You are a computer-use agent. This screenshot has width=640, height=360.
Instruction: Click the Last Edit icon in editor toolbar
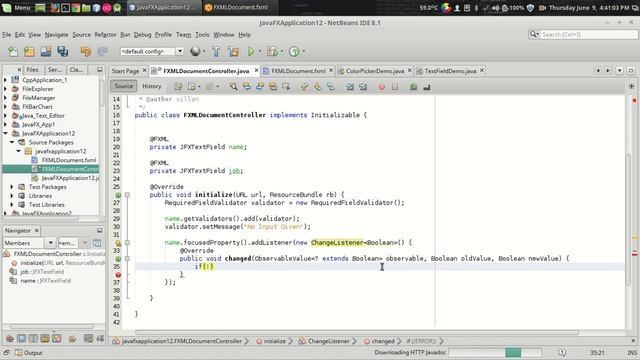pos(178,87)
